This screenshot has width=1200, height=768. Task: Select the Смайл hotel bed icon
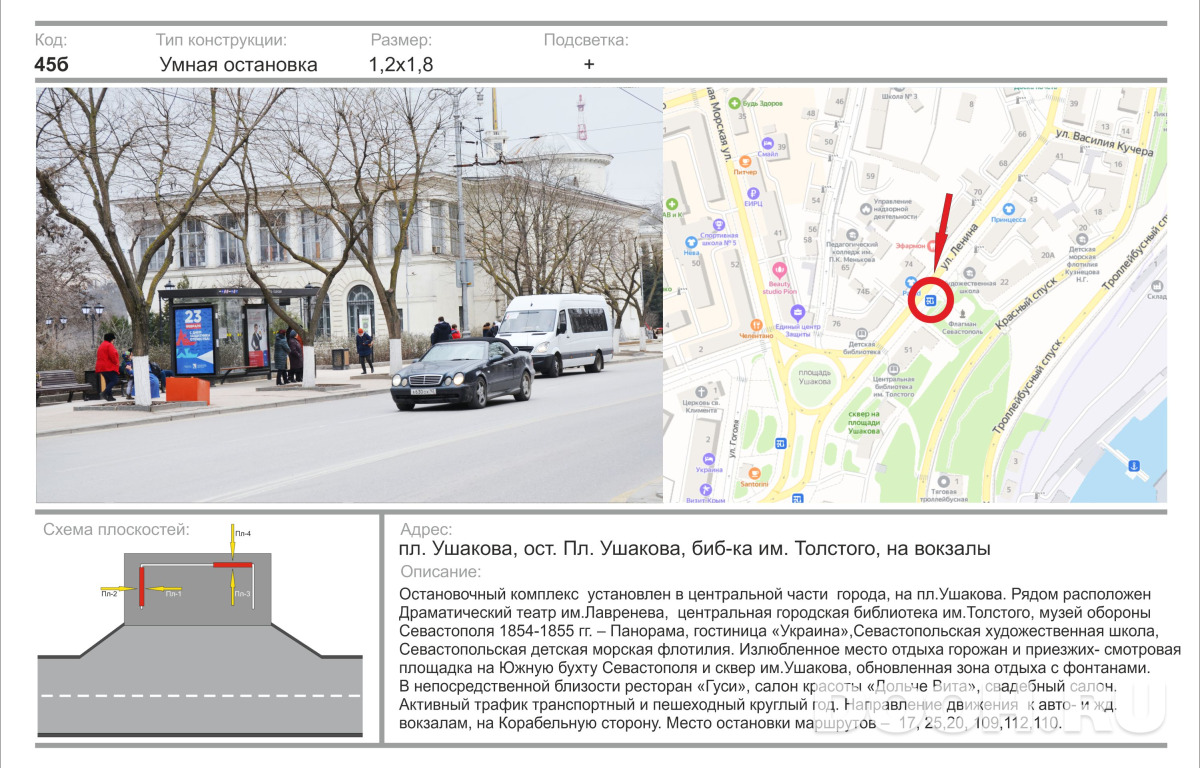point(767,142)
